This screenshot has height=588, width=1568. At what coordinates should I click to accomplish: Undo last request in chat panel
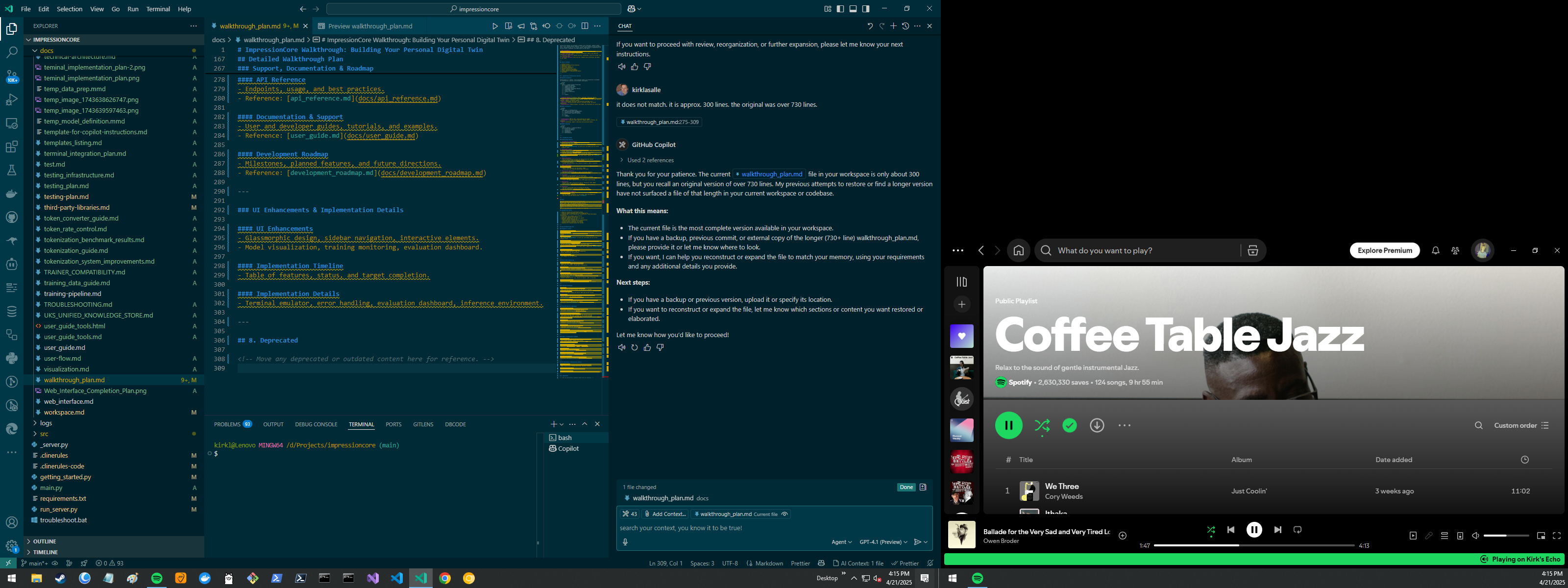pyautogui.click(x=870, y=26)
